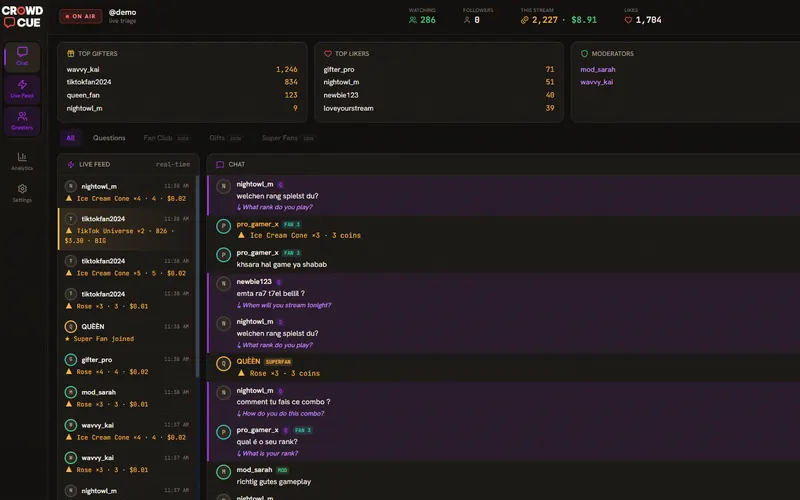Image resolution: width=800 pixels, height=500 pixels.
Task: Select the Questions filter tab
Action: 109,138
